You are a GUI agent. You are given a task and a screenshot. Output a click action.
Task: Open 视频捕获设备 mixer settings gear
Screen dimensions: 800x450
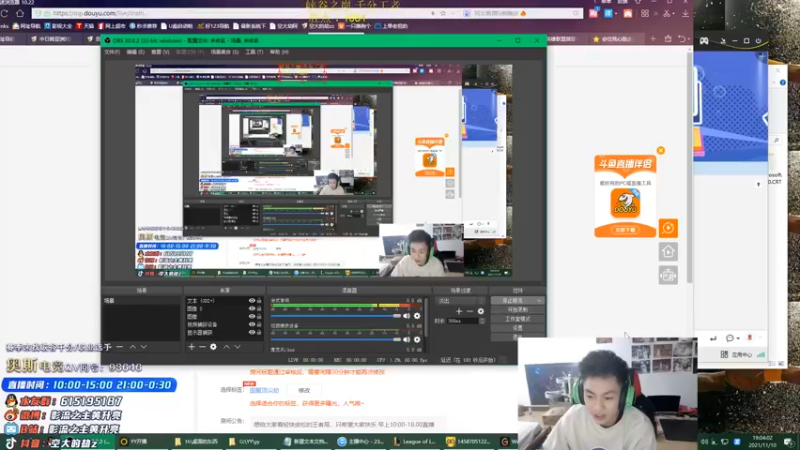point(417,339)
